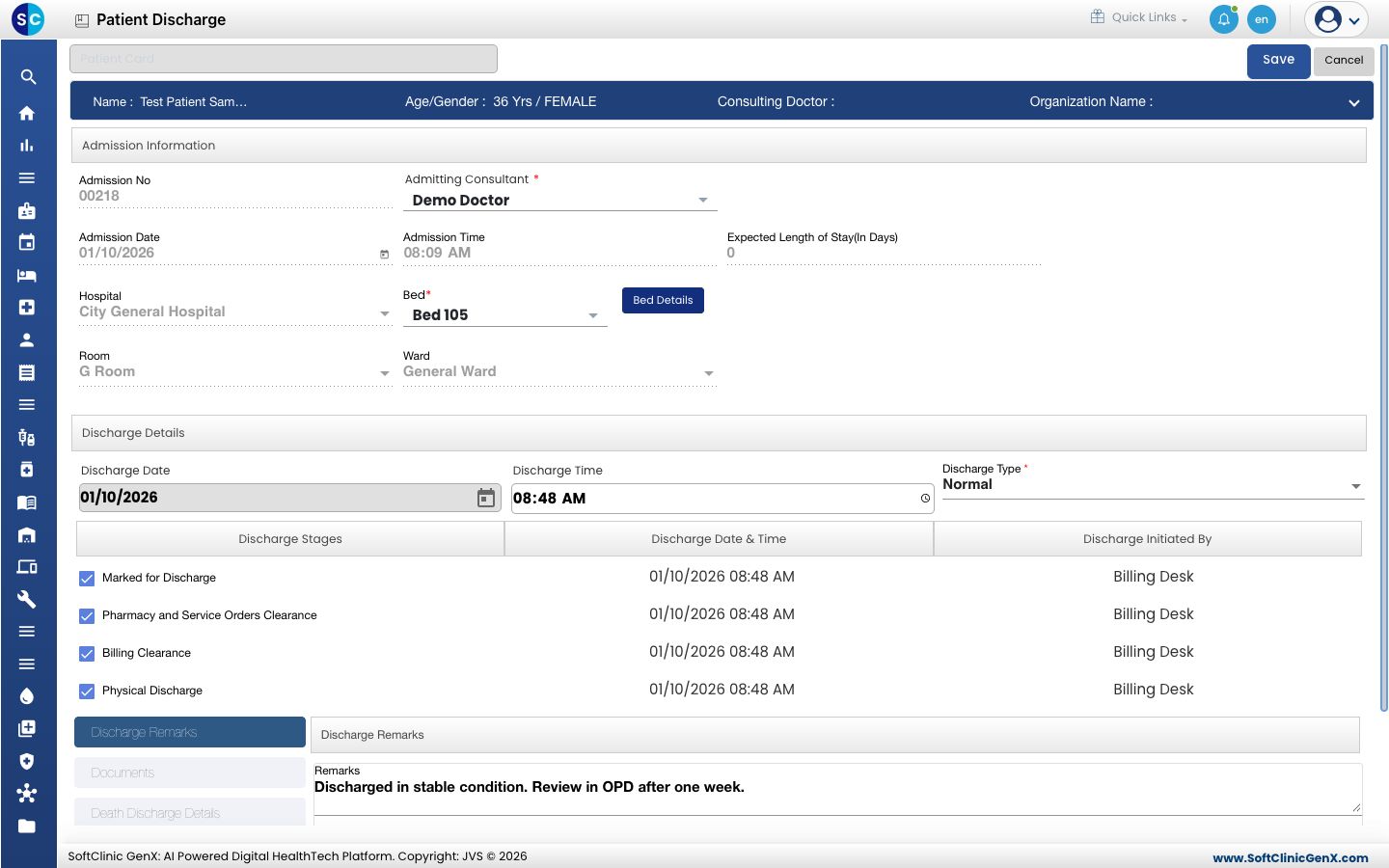
Task: Click the Remarks text area
Action: [x=837, y=789]
